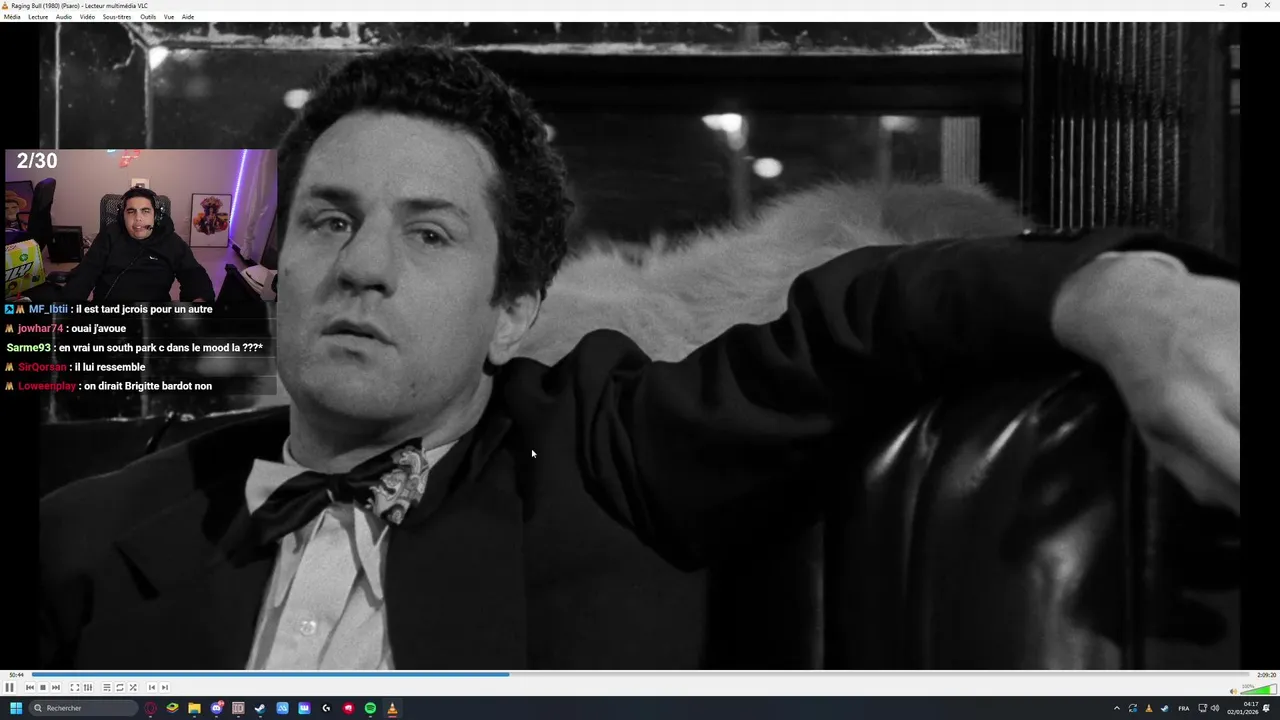Click the Steam tray icon
This screenshot has width=1280, height=720.
(x=1164, y=708)
